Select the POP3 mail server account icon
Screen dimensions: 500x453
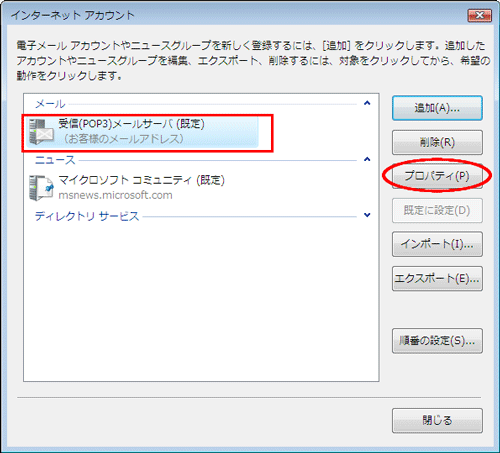[41, 132]
